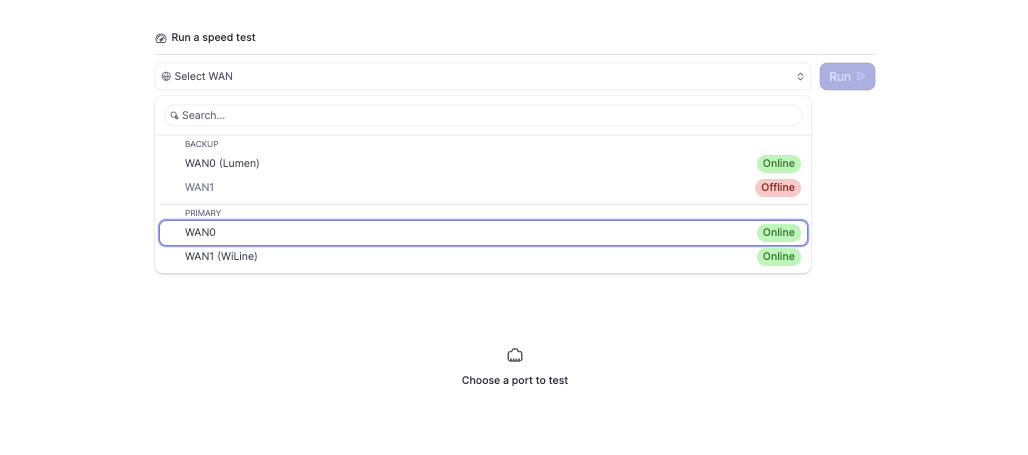Click the globe icon in Select WAN field
The height and width of the screenshot is (455, 1028).
pos(166,77)
